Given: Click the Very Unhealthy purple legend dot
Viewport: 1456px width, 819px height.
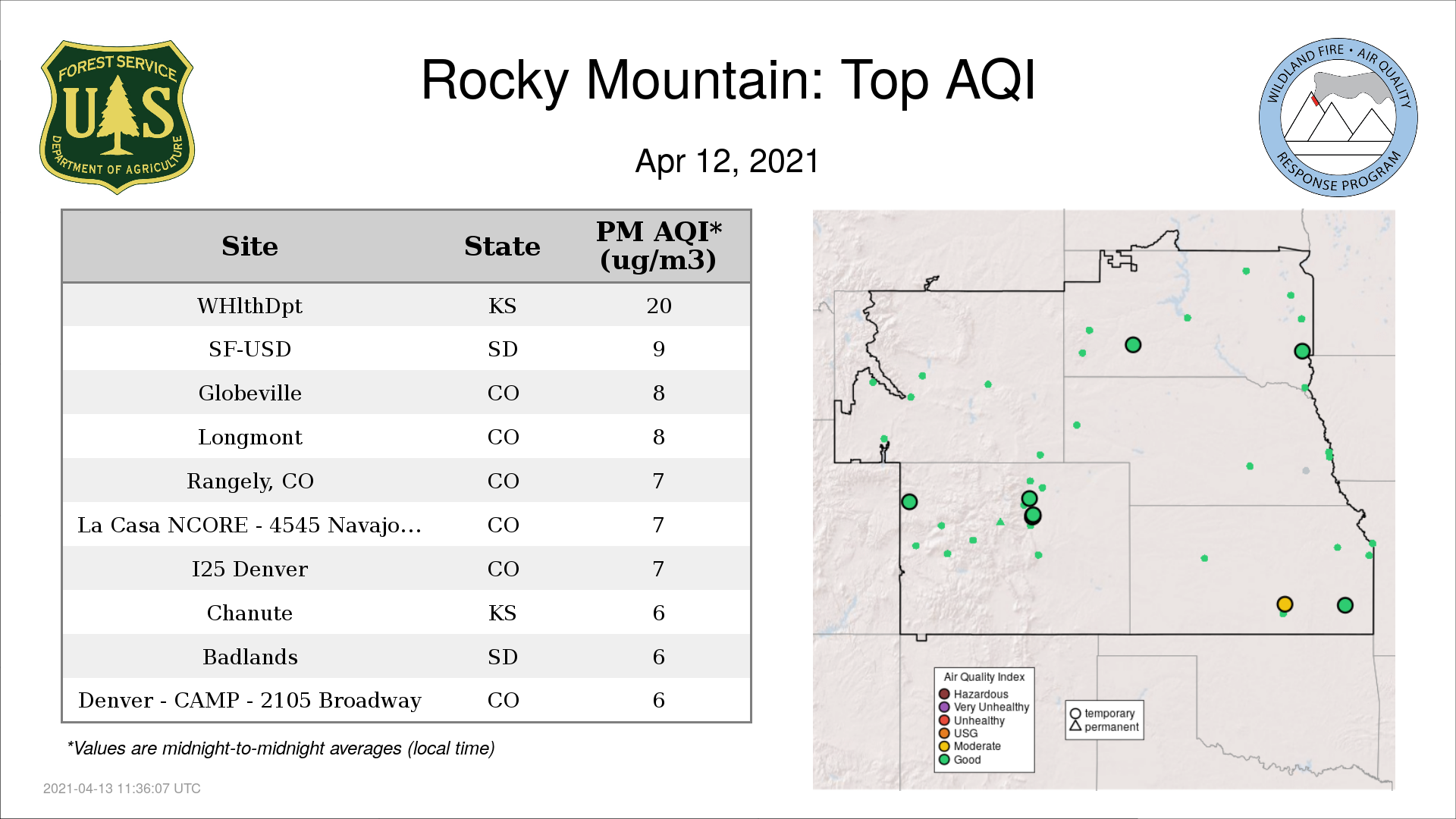Looking at the screenshot, I should click(944, 707).
